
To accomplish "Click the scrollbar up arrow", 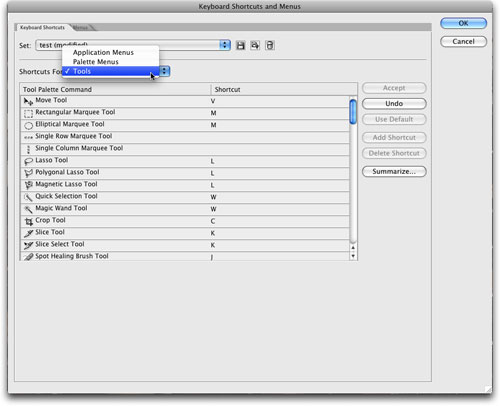I will coord(353,248).
